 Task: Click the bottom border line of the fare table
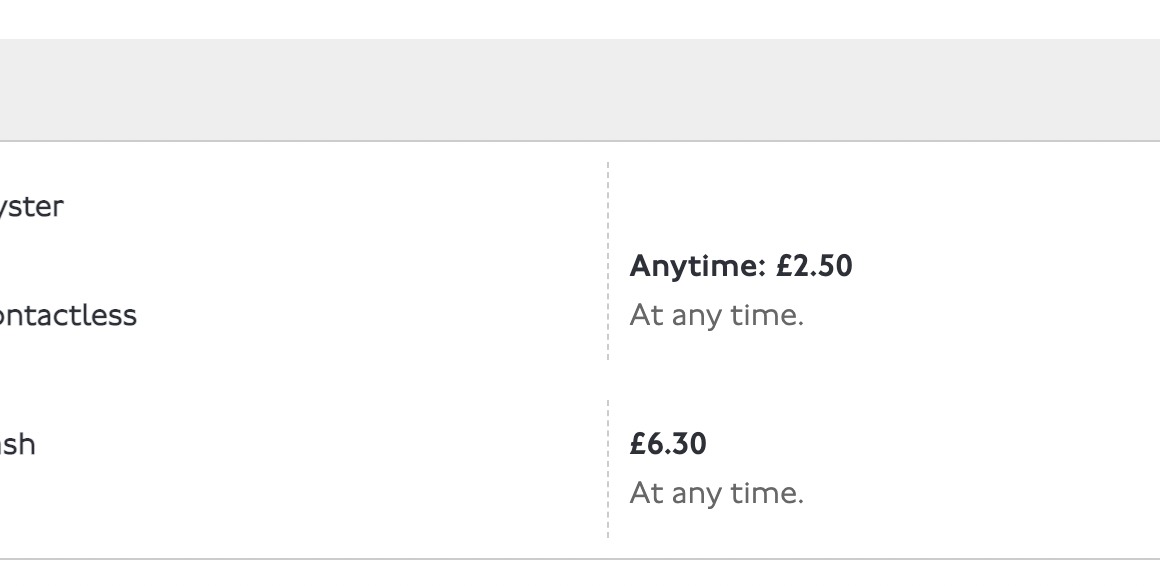[580, 559]
